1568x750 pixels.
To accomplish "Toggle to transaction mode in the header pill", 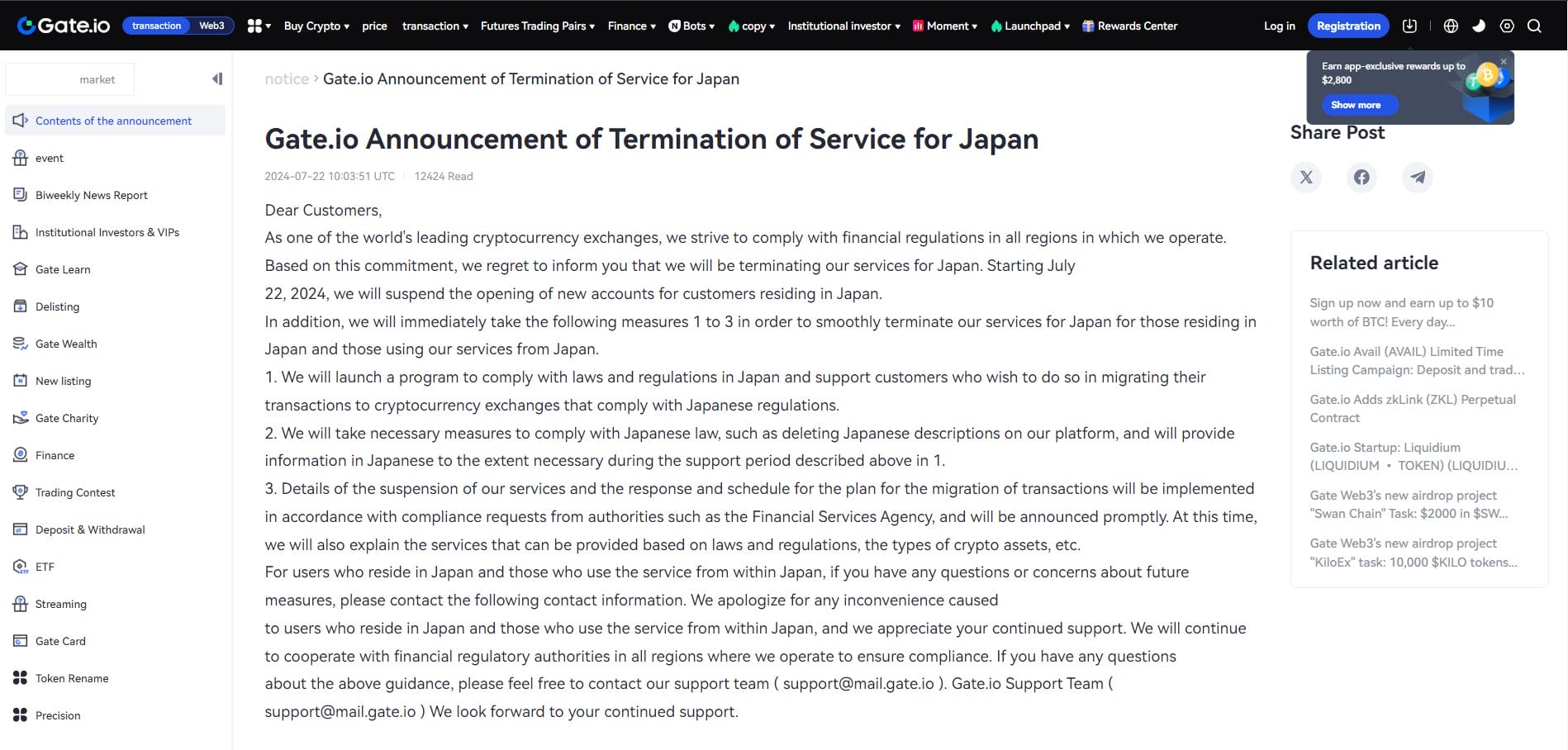I will point(156,26).
